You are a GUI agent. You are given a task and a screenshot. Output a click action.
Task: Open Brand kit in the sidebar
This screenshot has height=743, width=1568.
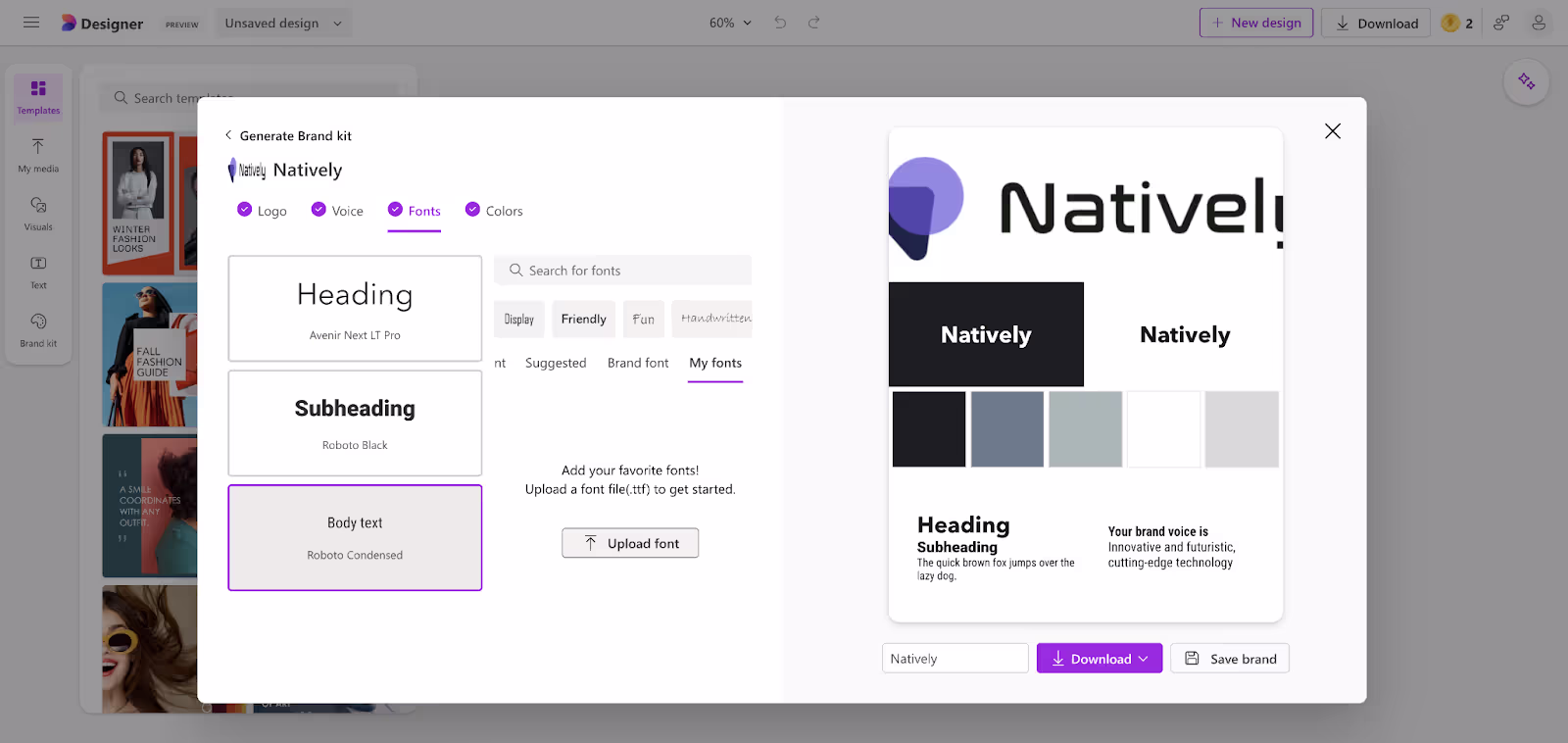tap(38, 330)
